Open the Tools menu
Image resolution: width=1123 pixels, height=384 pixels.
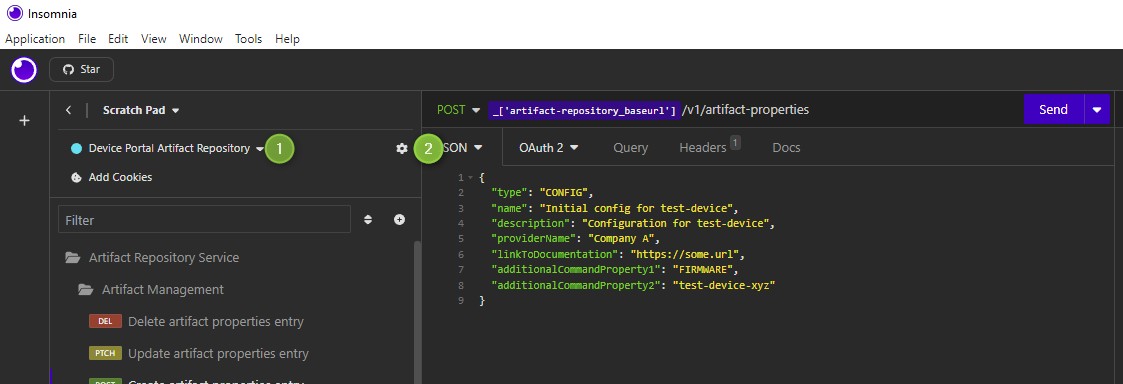click(x=249, y=39)
